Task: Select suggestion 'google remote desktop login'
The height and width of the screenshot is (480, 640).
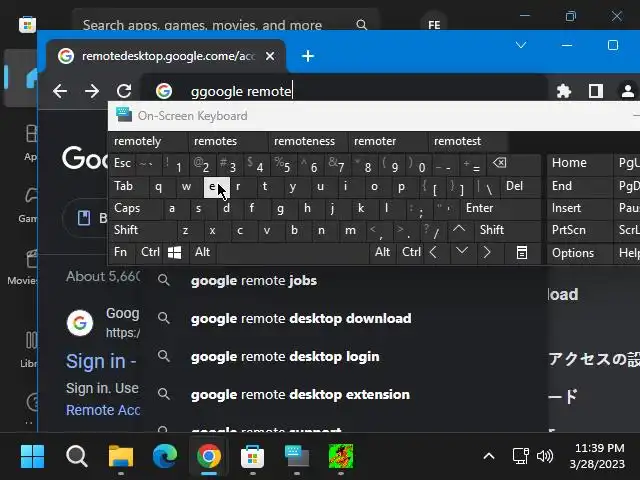Action: (345, 357)
